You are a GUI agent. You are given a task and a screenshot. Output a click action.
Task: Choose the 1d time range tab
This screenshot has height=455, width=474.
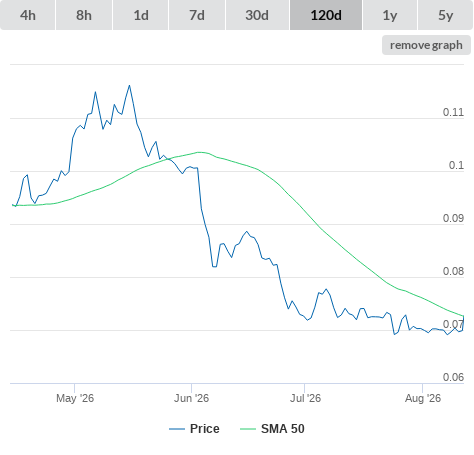[141, 15]
